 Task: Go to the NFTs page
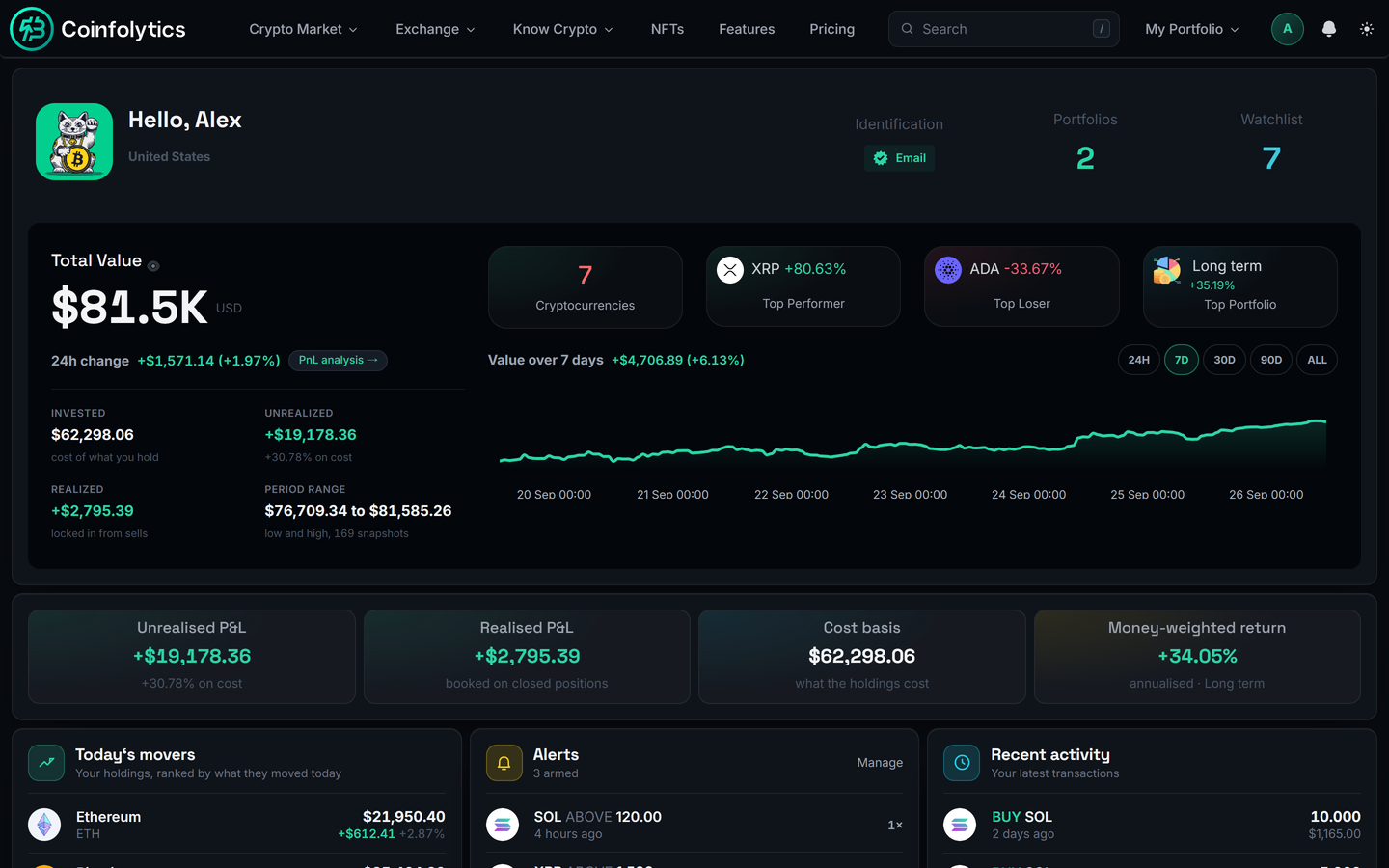click(667, 29)
